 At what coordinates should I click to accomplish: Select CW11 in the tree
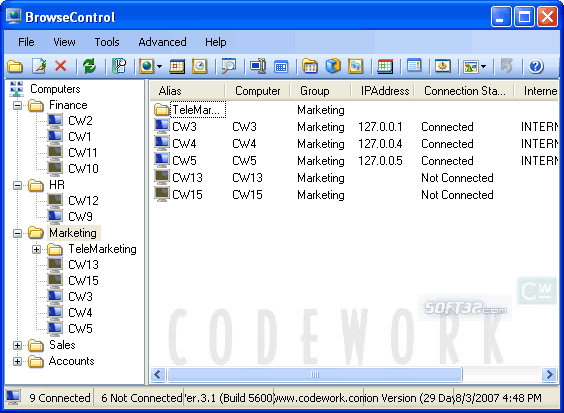tap(83, 153)
